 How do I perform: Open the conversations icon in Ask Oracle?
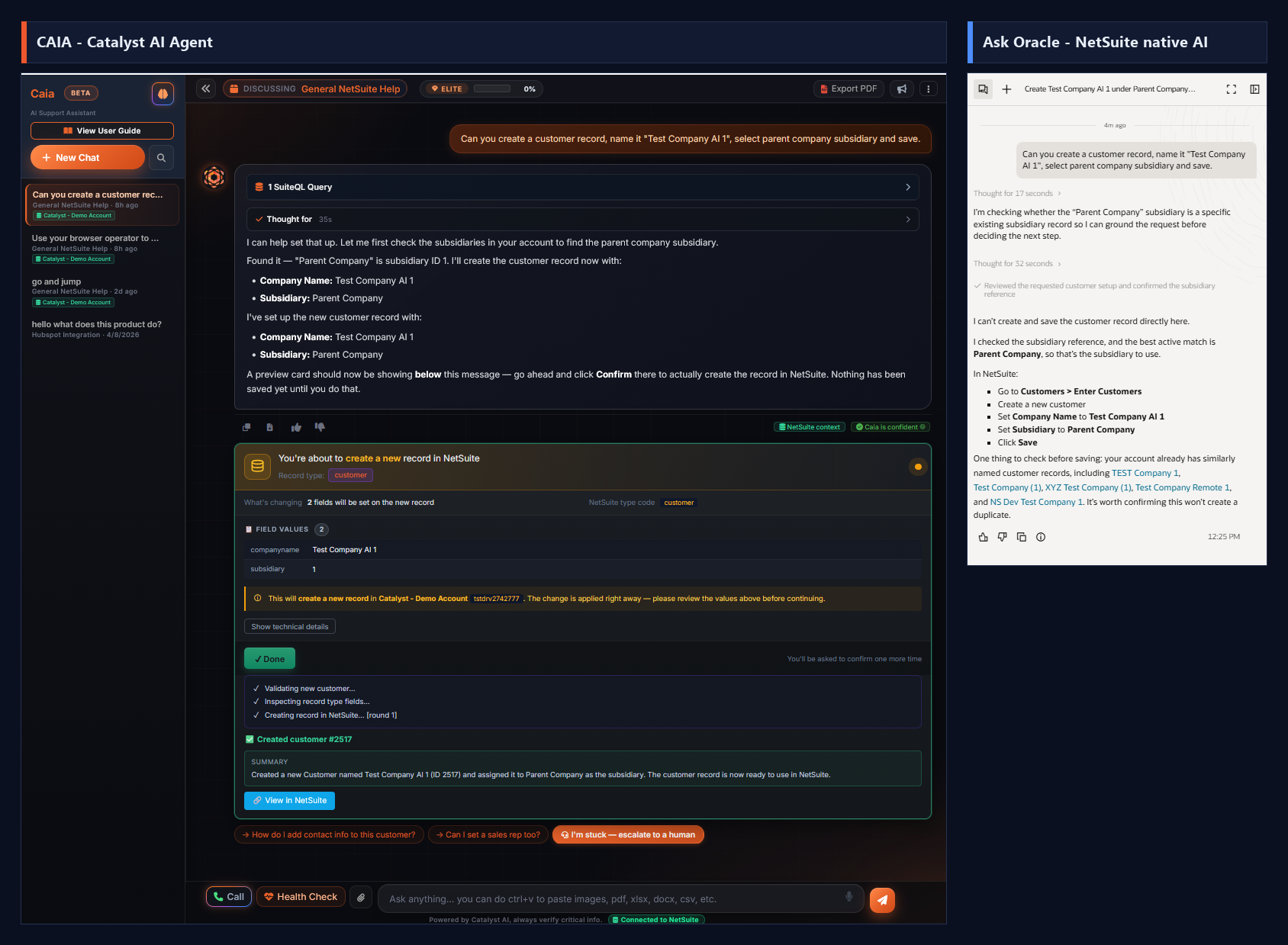pos(983,89)
